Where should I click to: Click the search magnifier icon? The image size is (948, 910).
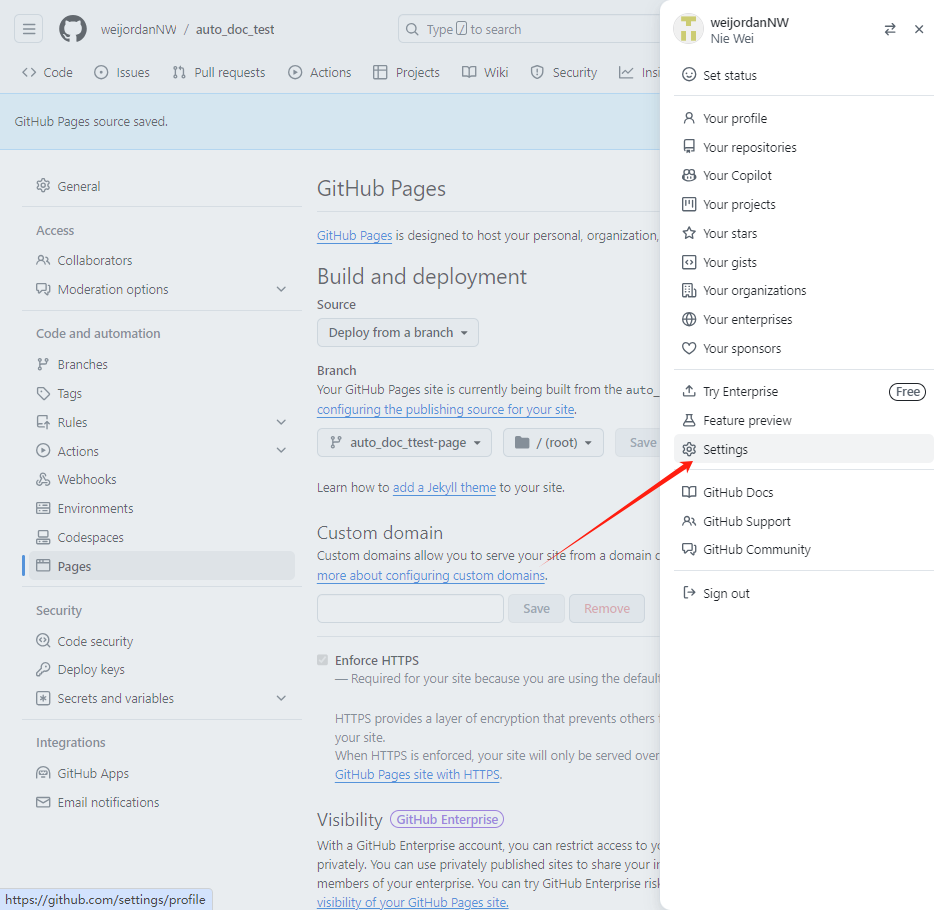(412, 29)
